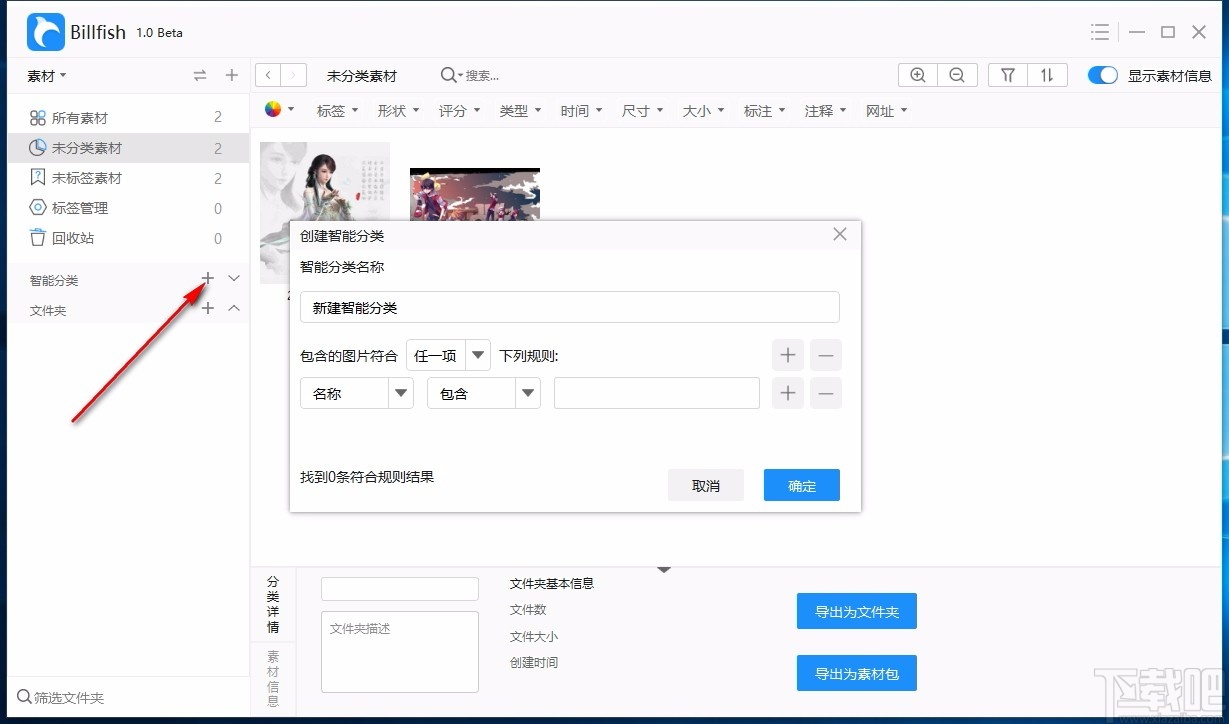Open the color wheel filter
This screenshot has width=1229, height=724.
[272, 110]
